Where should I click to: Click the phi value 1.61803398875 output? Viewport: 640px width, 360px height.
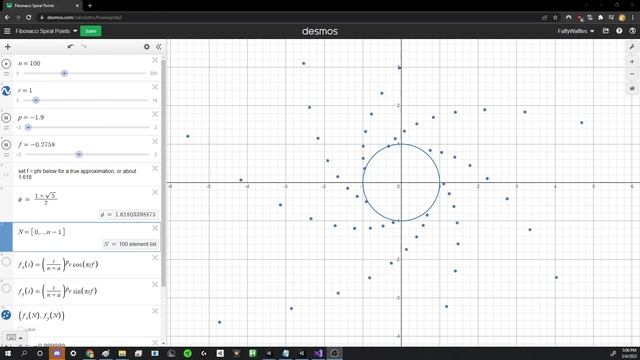coord(128,214)
